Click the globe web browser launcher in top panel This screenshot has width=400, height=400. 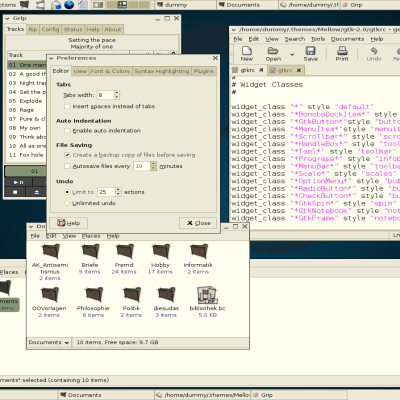(x=69, y=5)
